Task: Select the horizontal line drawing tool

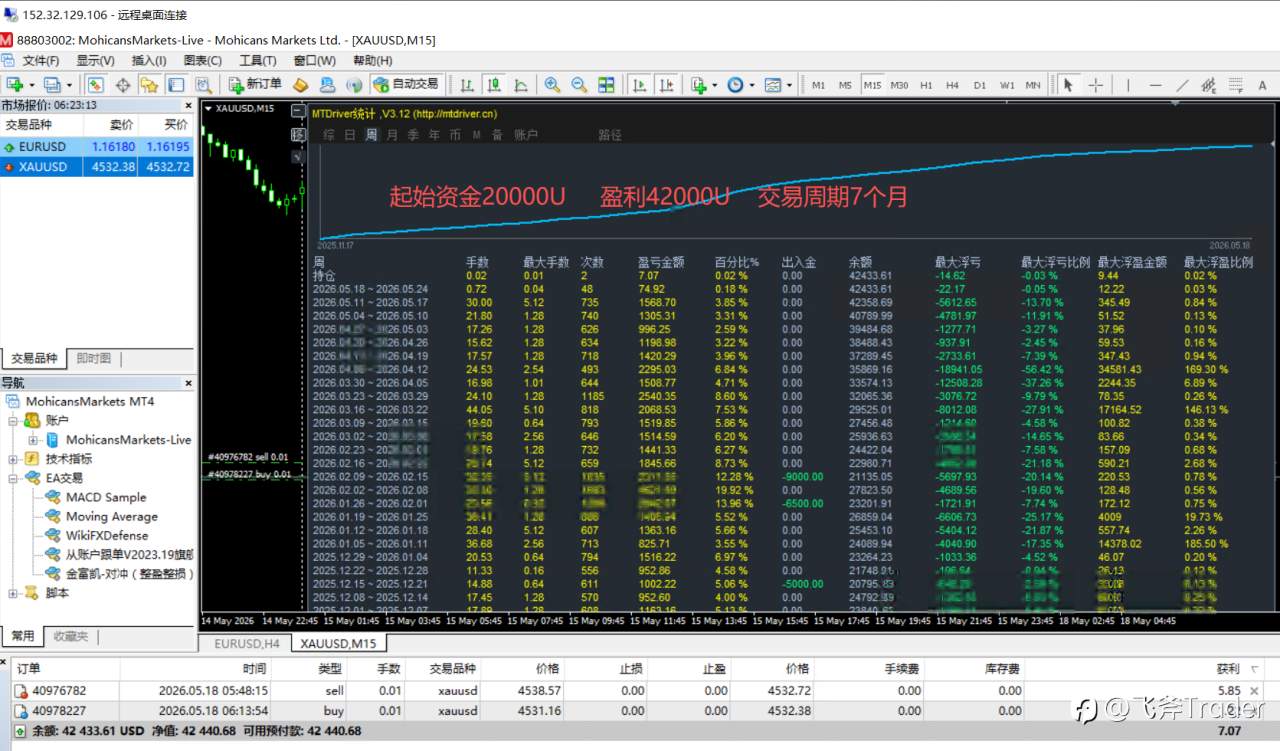Action: tap(1155, 85)
